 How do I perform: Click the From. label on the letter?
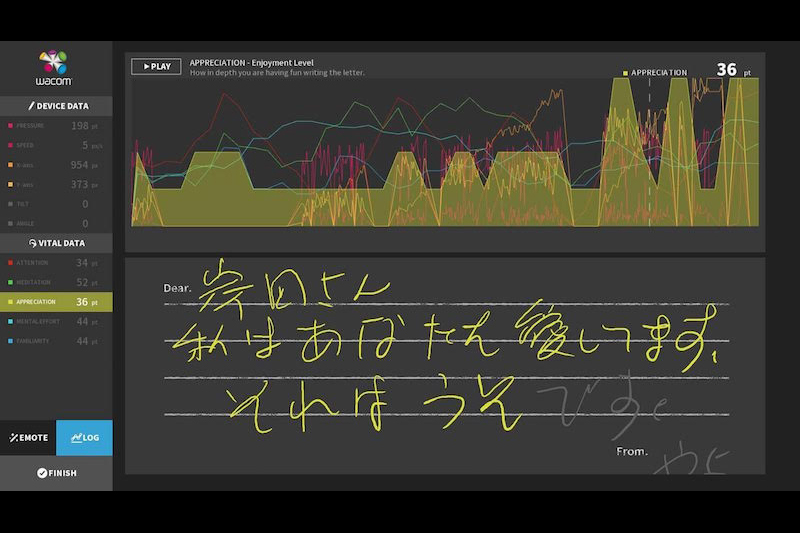(x=632, y=451)
